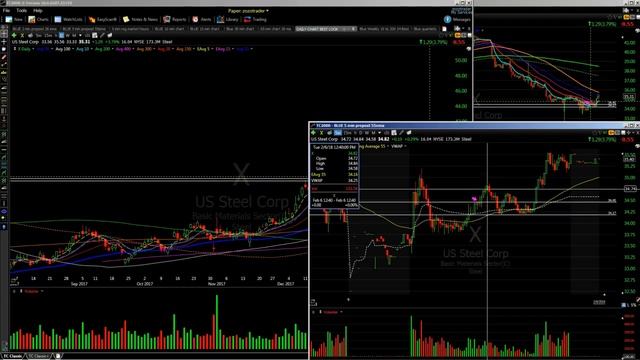
Task: Select Daily timeframe in main chart
Action: click(x=61, y=36)
